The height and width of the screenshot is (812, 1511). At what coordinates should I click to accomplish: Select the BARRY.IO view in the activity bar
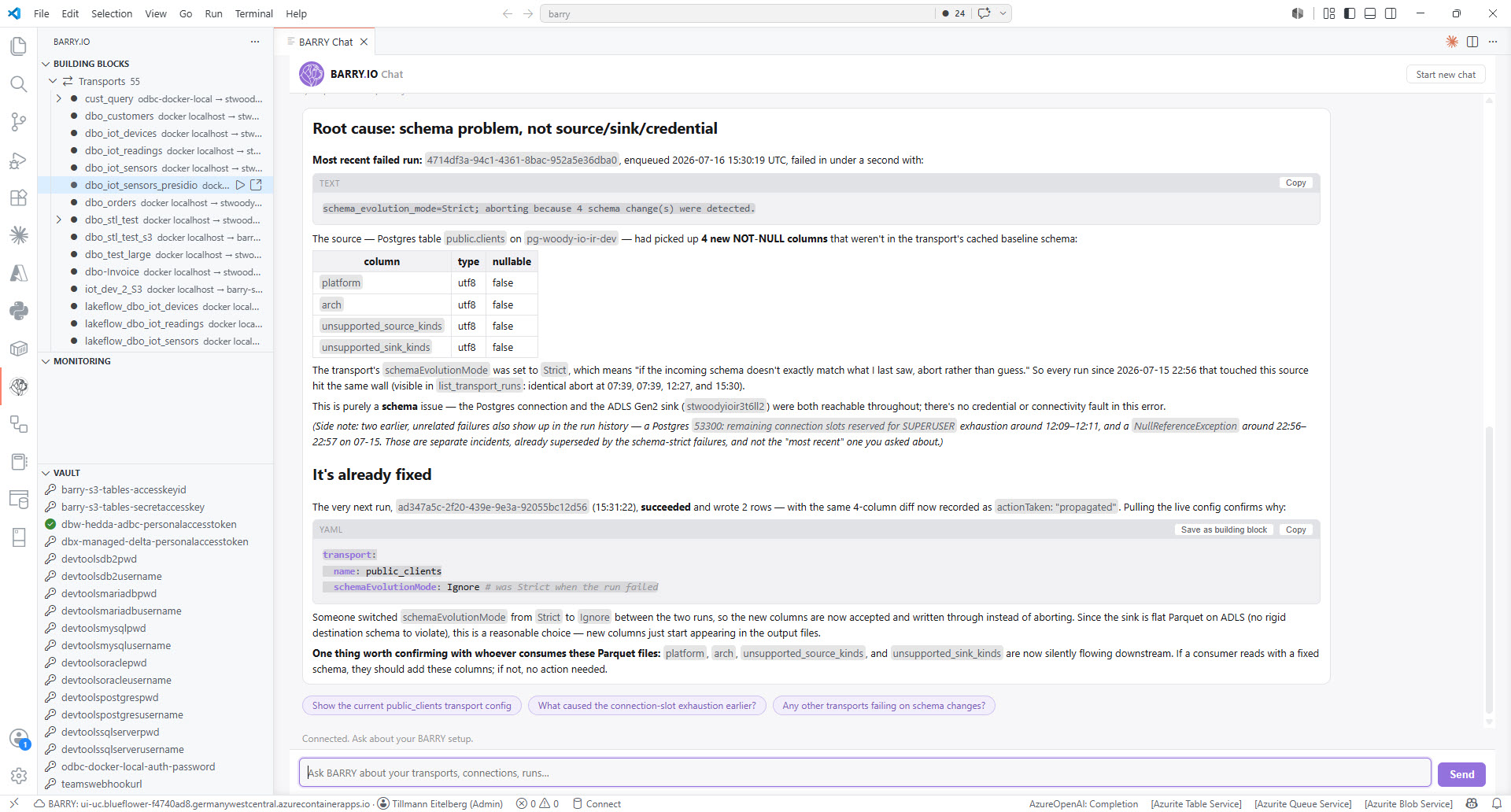pyautogui.click(x=19, y=386)
